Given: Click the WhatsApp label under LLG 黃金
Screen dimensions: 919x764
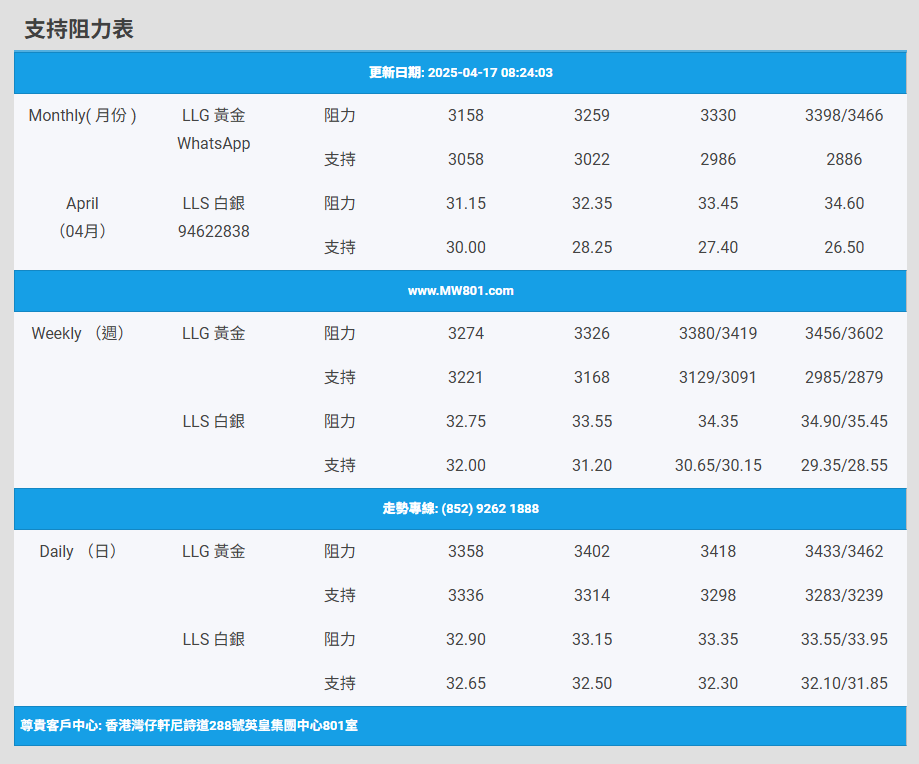Looking at the screenshot, I should [x=213, y=144].
